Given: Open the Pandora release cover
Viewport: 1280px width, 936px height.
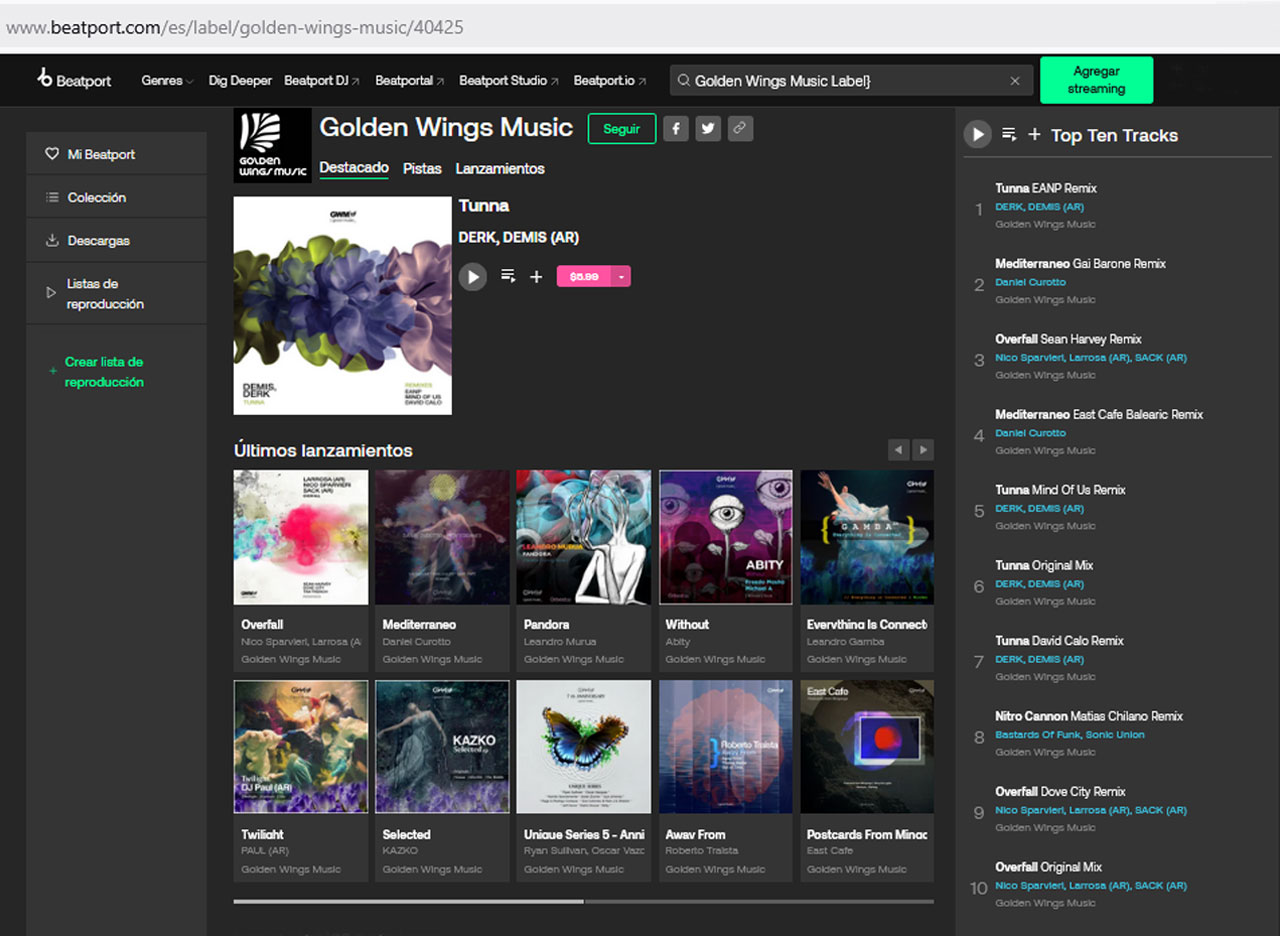Looking at the screenshot, I should coord(584,537).
